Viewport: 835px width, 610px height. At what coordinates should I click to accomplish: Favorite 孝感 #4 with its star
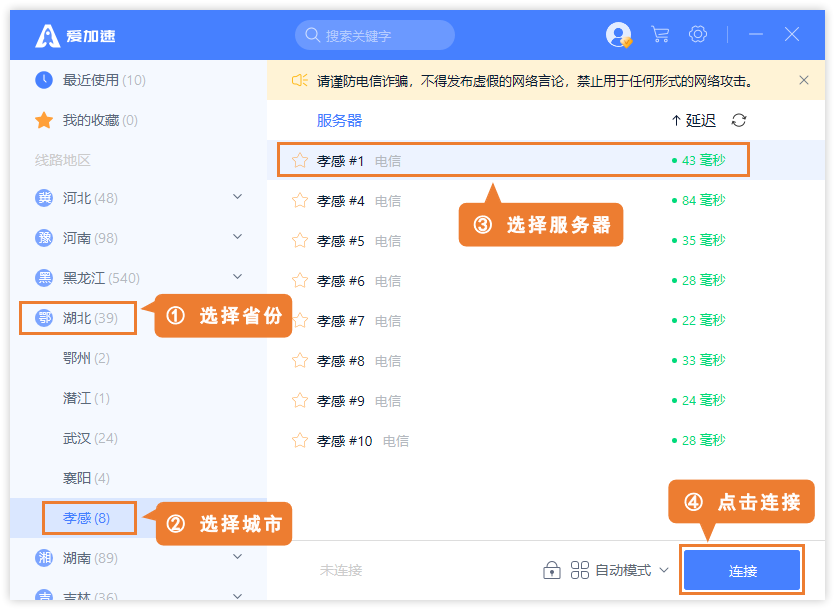(x=300, y=200)
